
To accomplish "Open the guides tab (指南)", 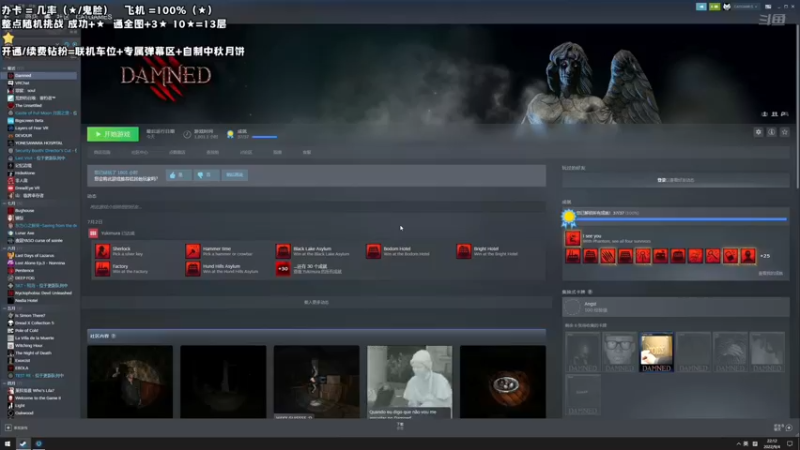I will [x=277, y=152].
